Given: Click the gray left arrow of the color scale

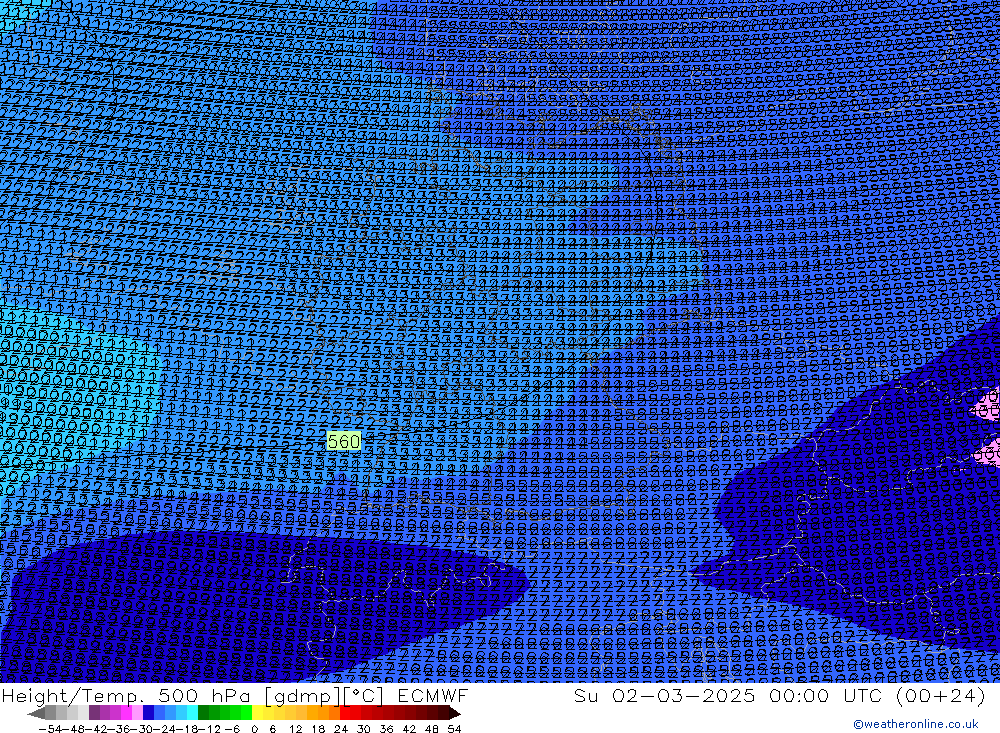Looking at the screenshot, I should pos(36,713).
